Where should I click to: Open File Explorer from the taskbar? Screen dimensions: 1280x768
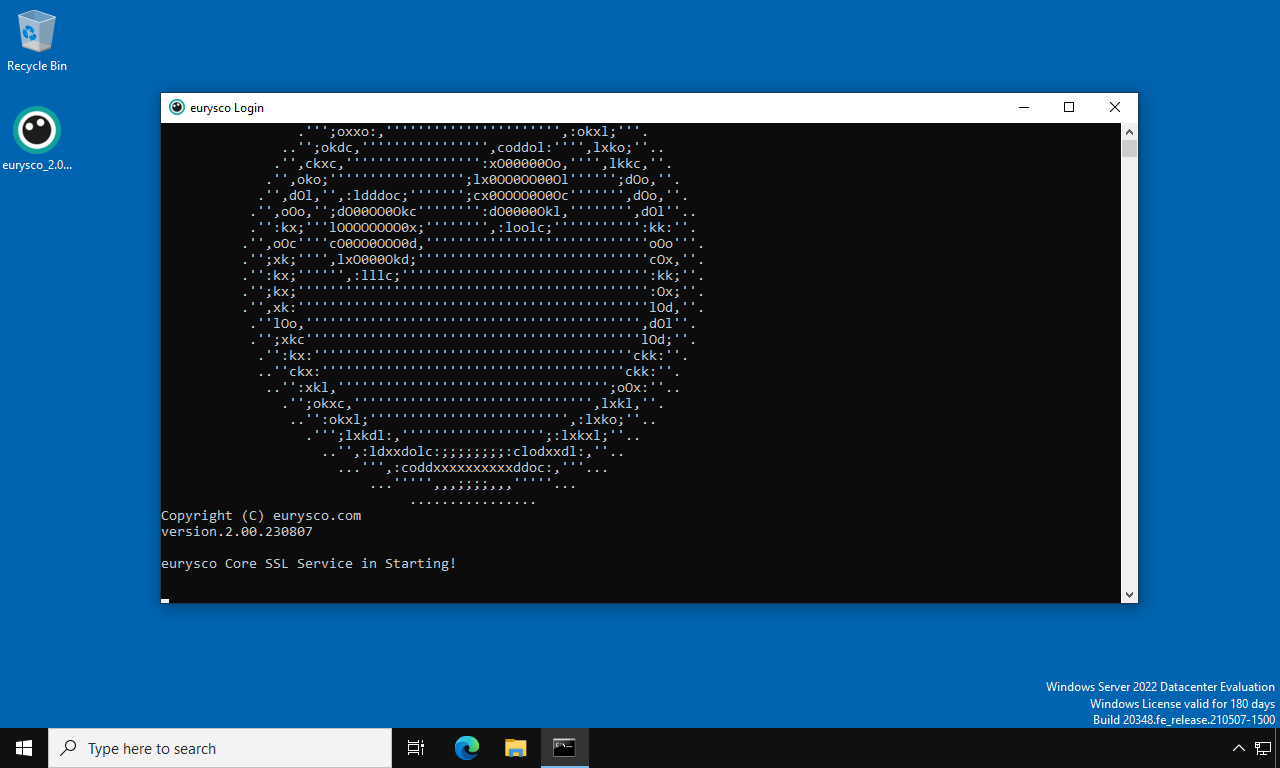click(515, 748)
